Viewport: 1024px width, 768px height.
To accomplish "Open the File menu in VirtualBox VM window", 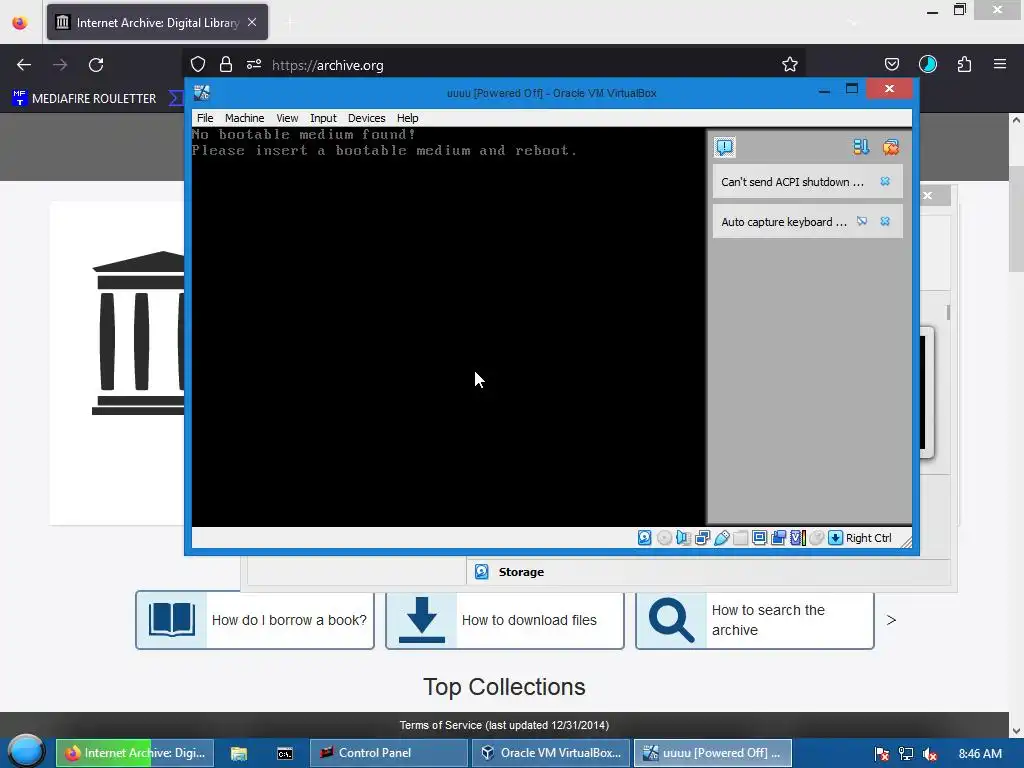I will click(x=205, y=118).
